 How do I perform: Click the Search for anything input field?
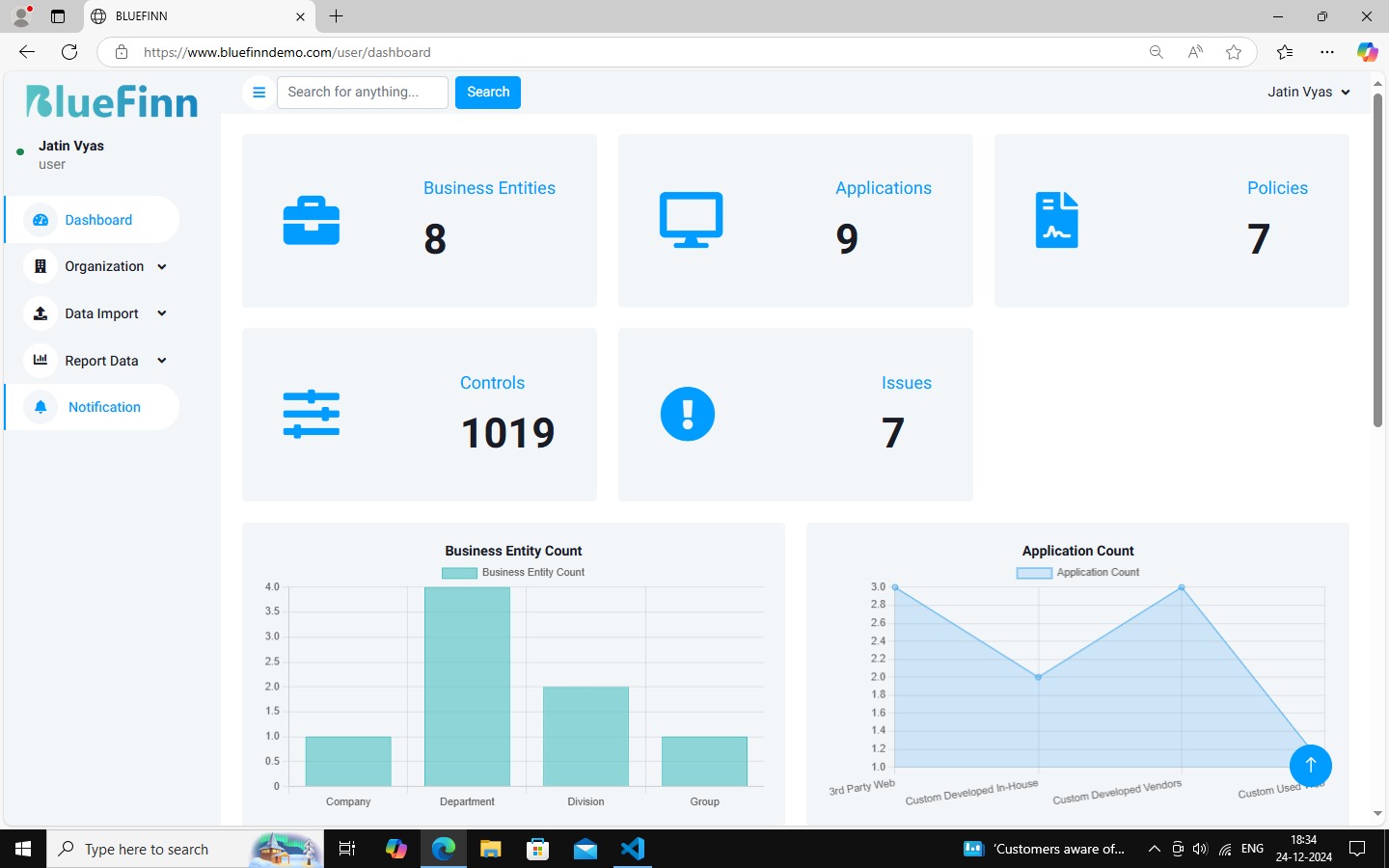(x=363, y=93)
